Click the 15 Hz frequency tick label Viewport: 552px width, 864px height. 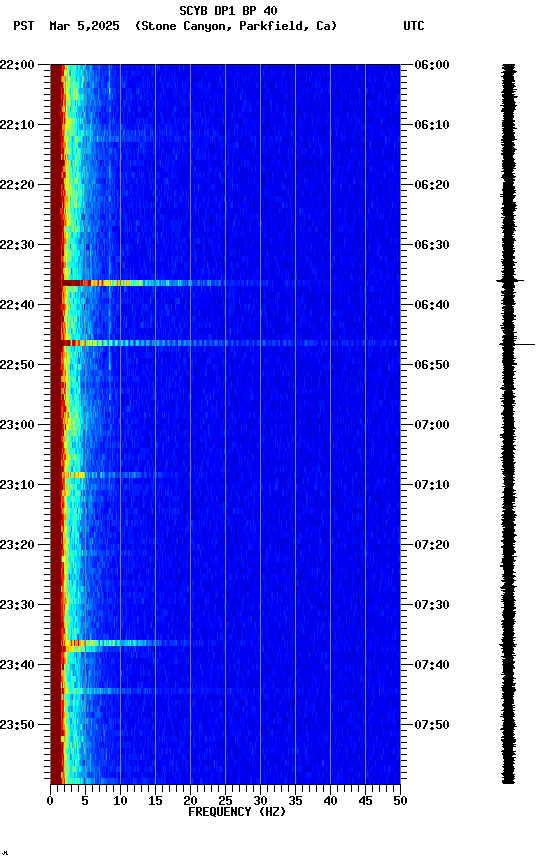(155, 801)
